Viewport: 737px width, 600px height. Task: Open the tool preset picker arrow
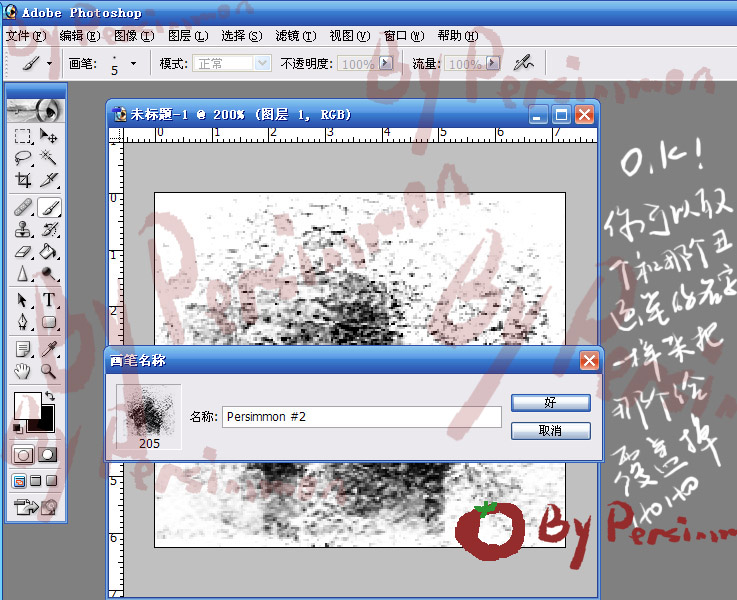coord(49,63)
